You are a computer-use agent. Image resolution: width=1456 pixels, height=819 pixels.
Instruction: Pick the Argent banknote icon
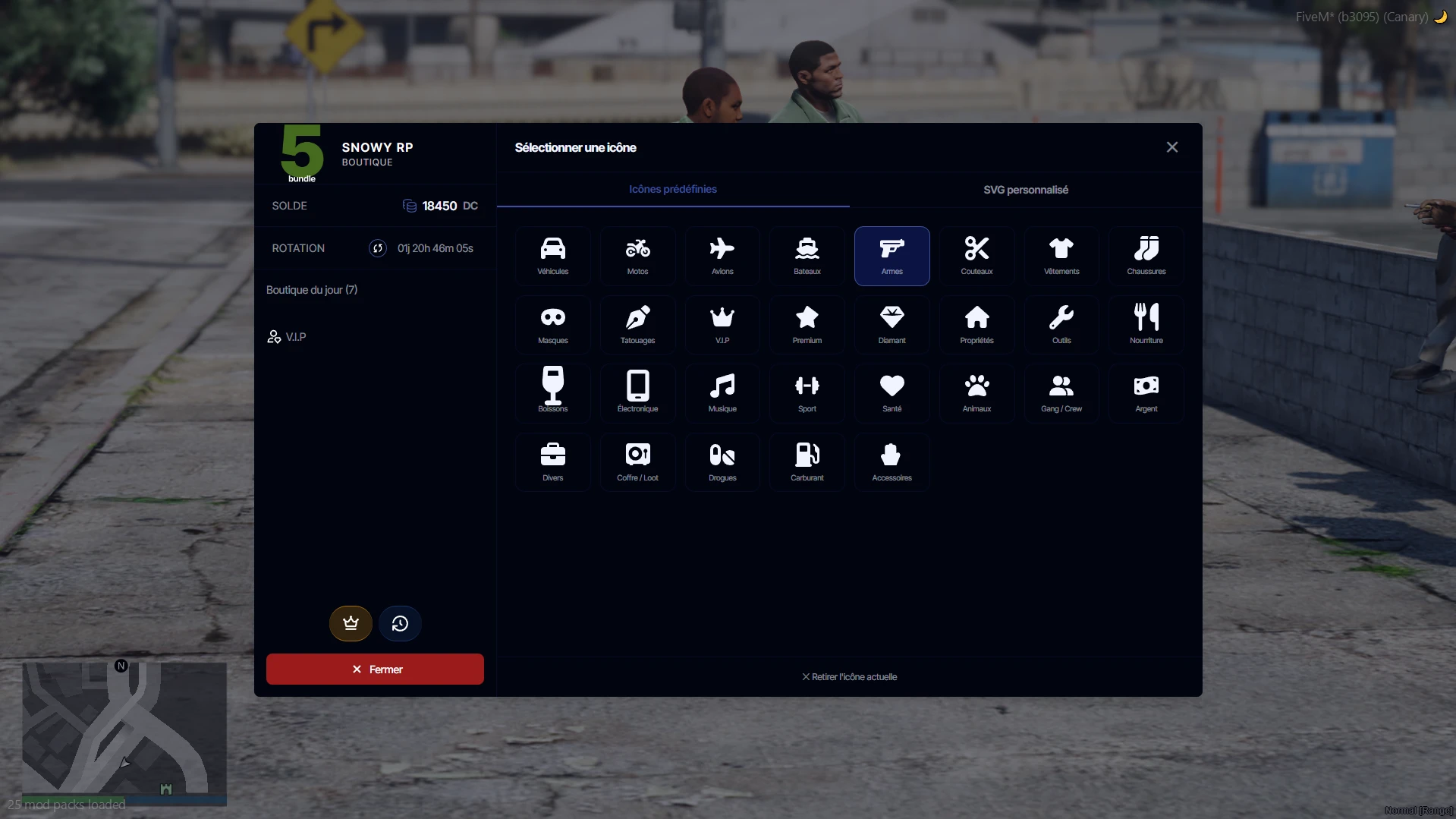tap(1146, 393)
